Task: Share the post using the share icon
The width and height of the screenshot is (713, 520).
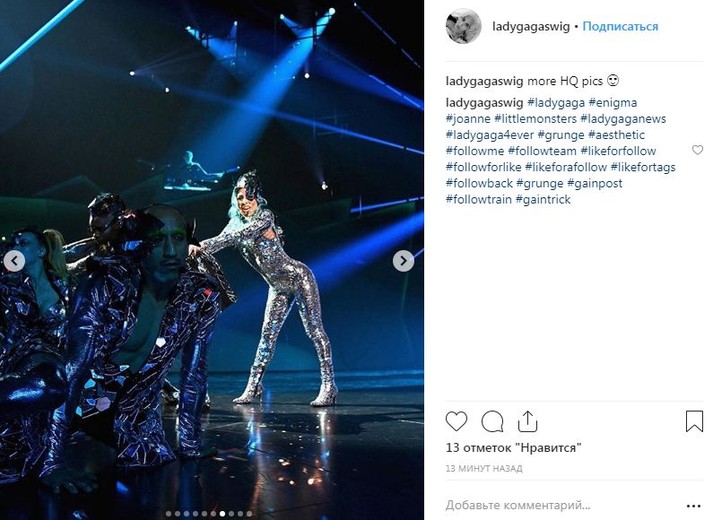Action: click(x=527, y=421)
